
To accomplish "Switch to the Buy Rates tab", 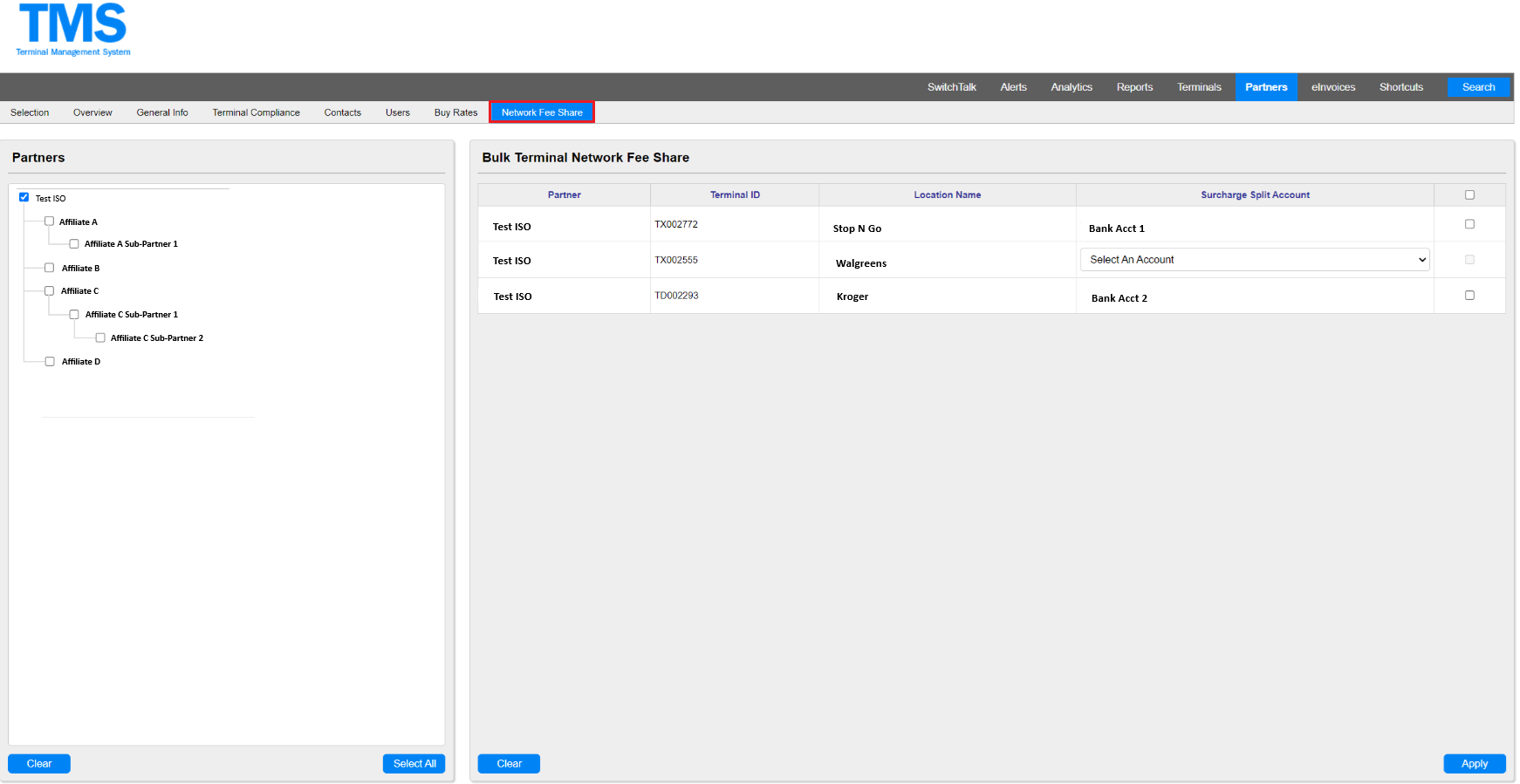I will coord(455,112).
